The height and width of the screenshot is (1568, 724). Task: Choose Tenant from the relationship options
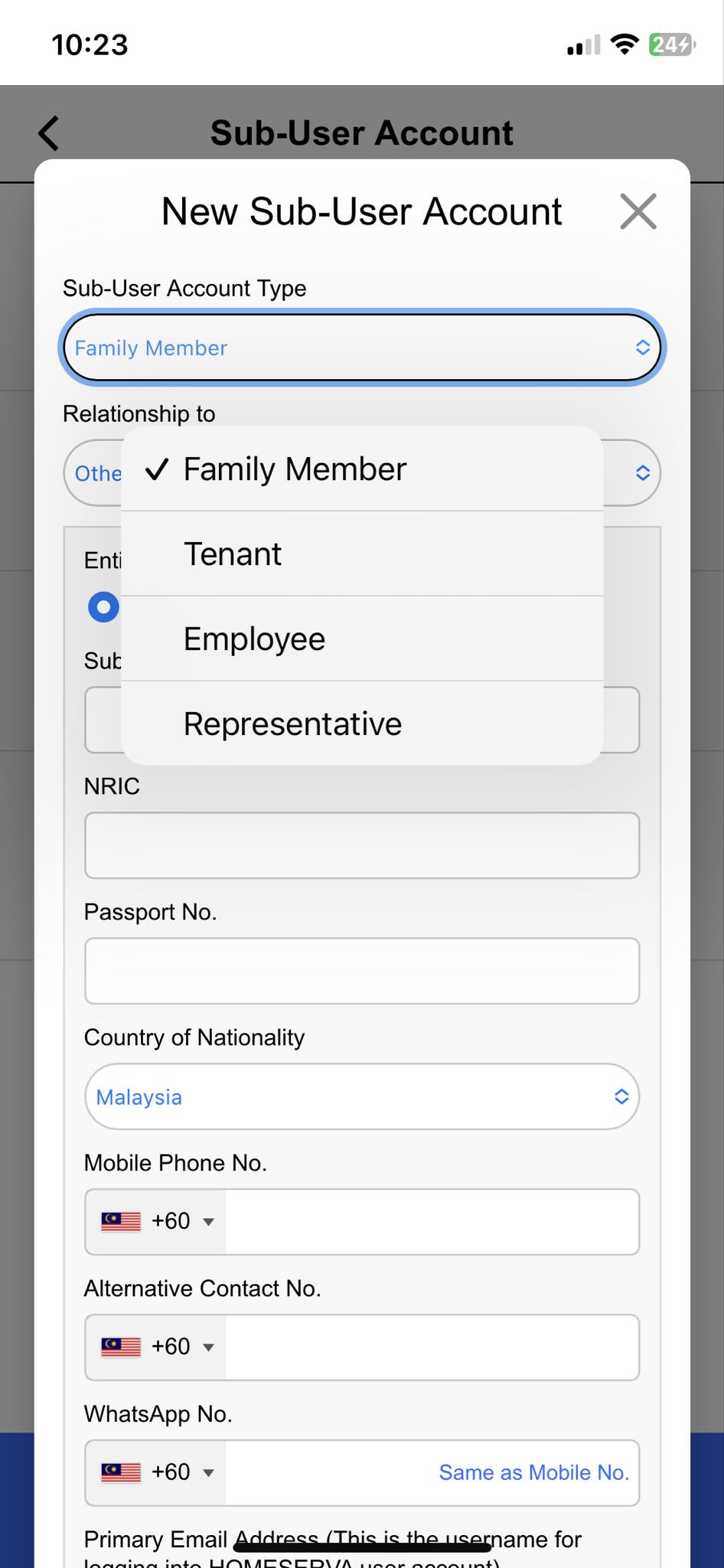click(232, 553)
